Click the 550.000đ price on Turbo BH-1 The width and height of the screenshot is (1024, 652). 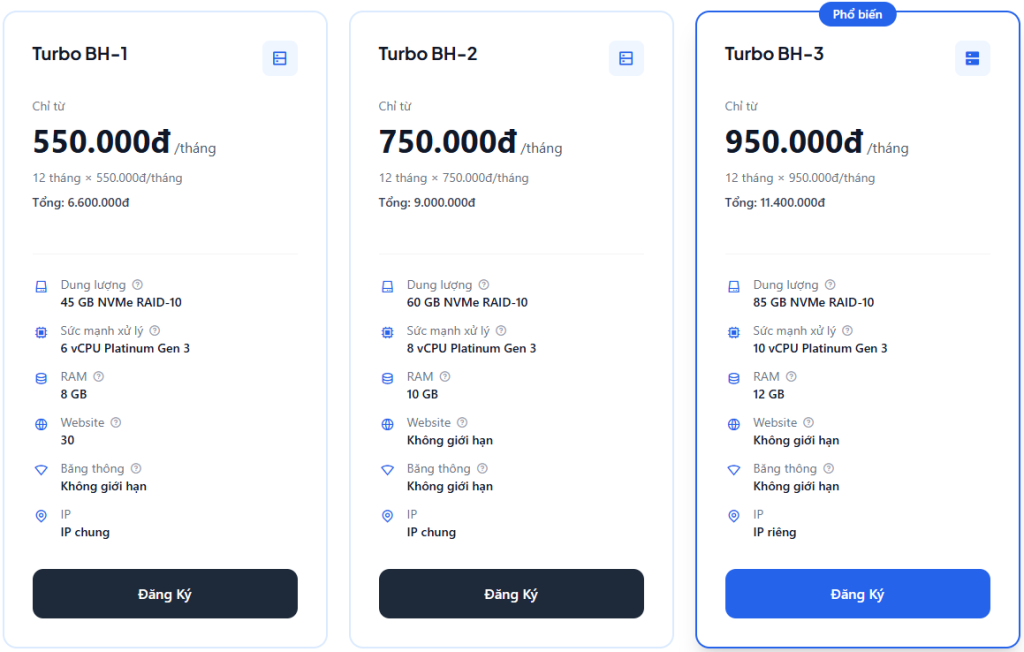tap(101, 142)
